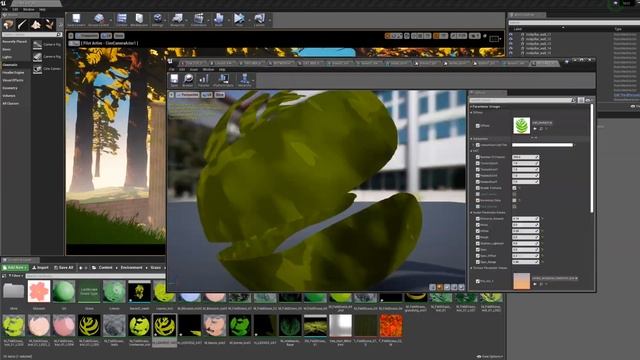
Task: Click the Blueprints toolbar icon
Action: (177, 19)
